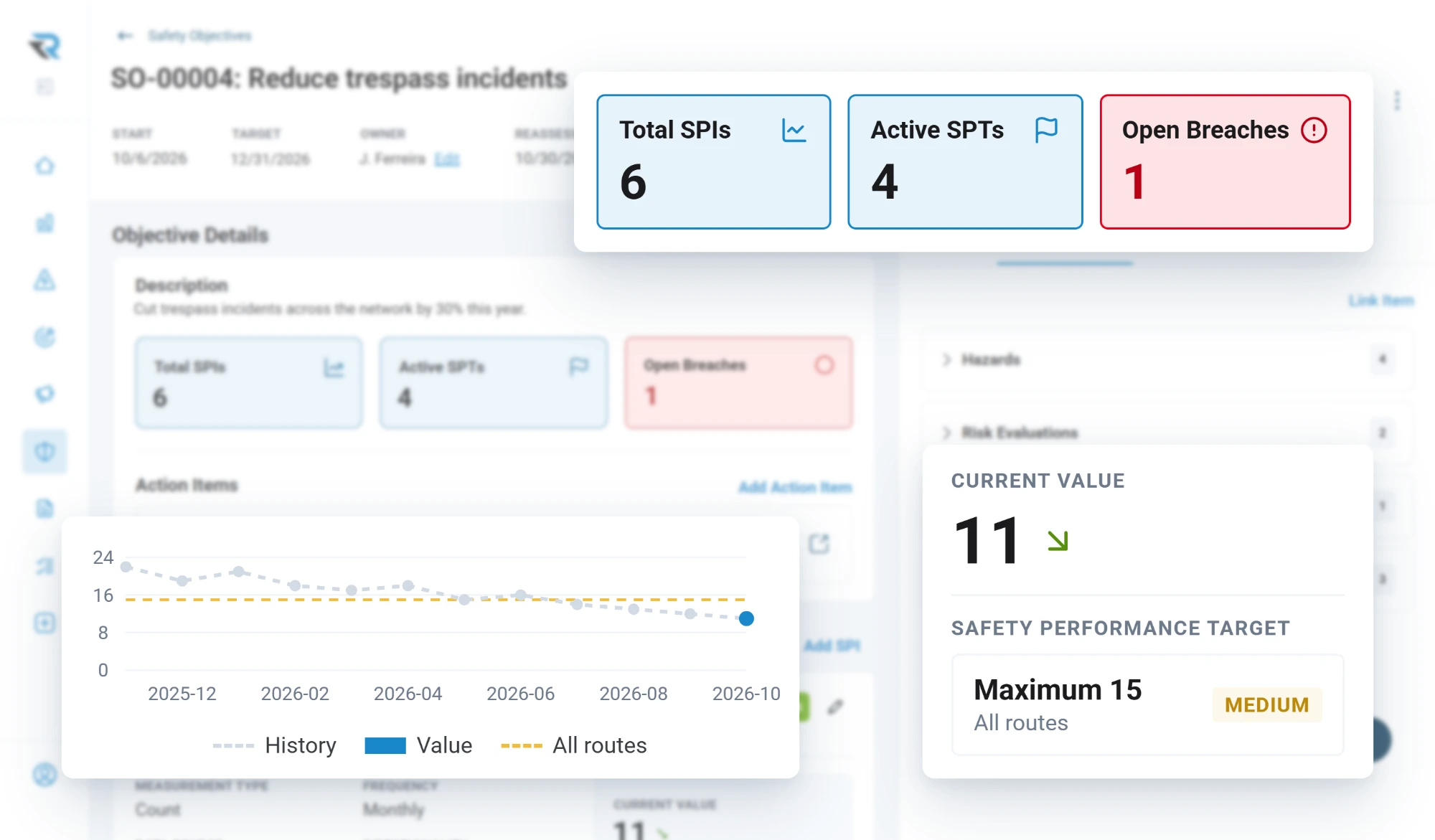Click the chart icon on Total SPIs card
Screen dimensions: 1435x840
(794, 131)
